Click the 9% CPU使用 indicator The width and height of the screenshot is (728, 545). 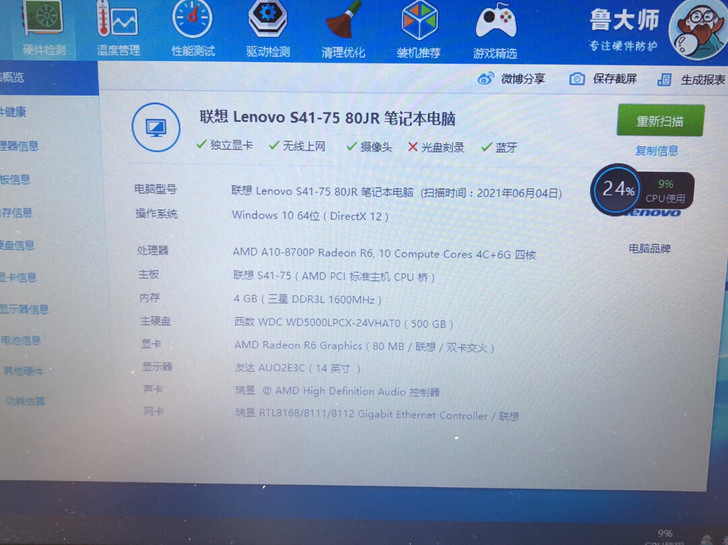[665, 191]
